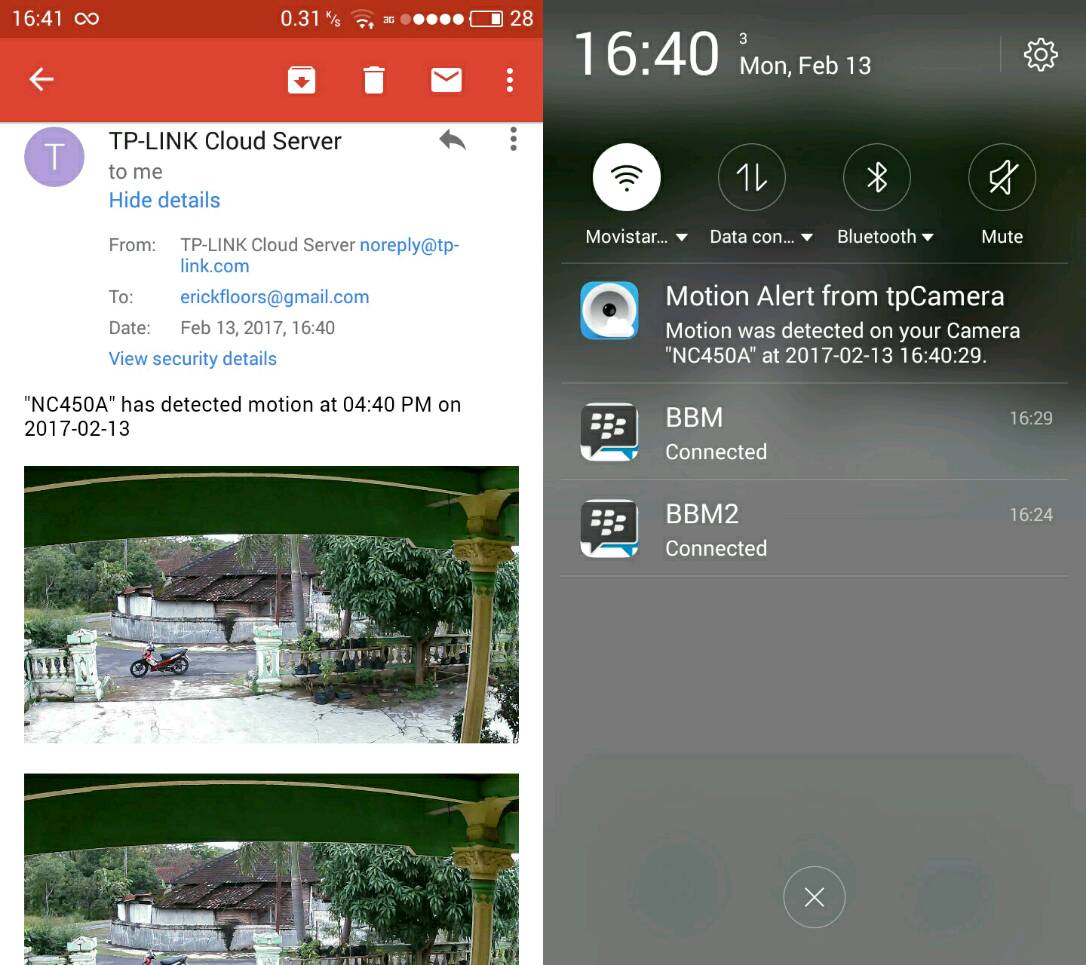
Task: Tap the tpCamera app icon
Action: point(609,310)
